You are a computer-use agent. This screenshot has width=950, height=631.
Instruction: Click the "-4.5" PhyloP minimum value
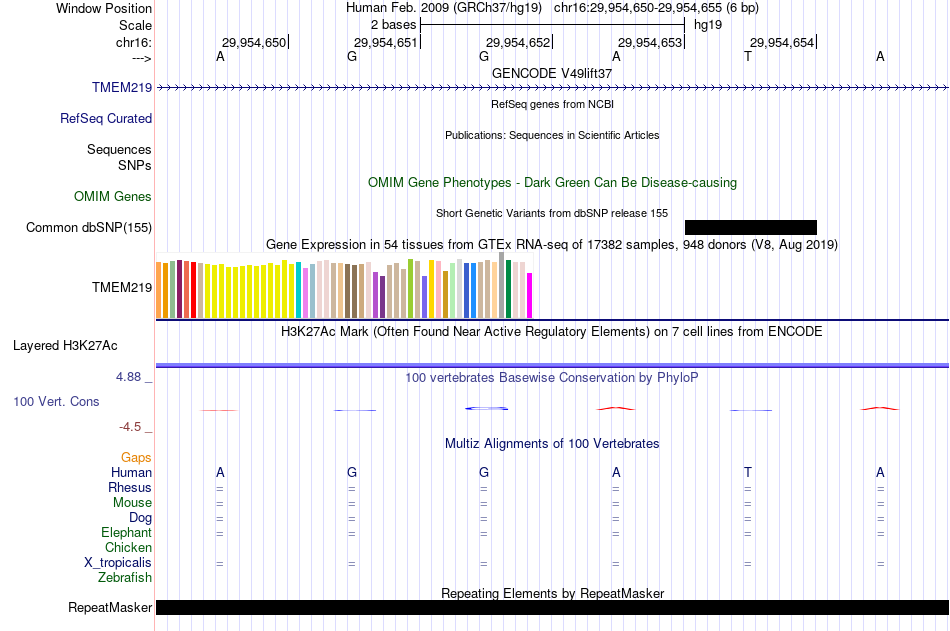tap(130, 427)
